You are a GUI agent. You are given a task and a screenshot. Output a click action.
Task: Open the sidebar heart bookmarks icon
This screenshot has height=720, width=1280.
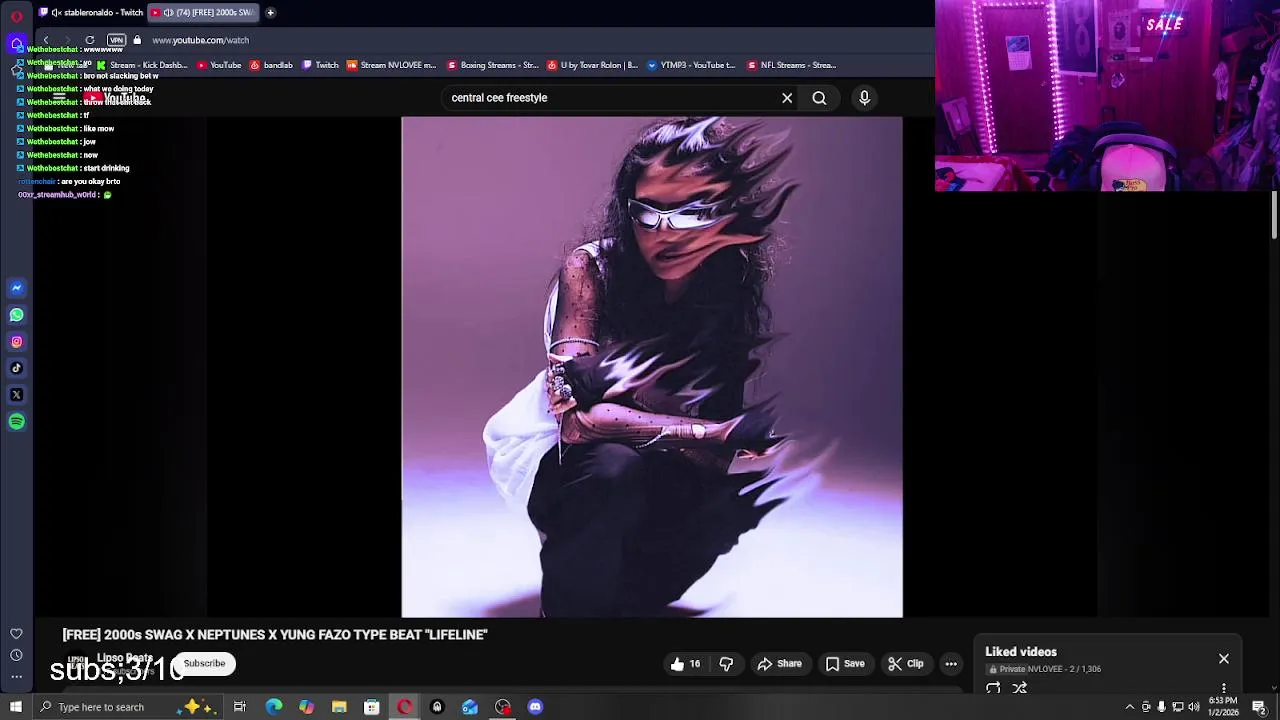pos(16,634)
